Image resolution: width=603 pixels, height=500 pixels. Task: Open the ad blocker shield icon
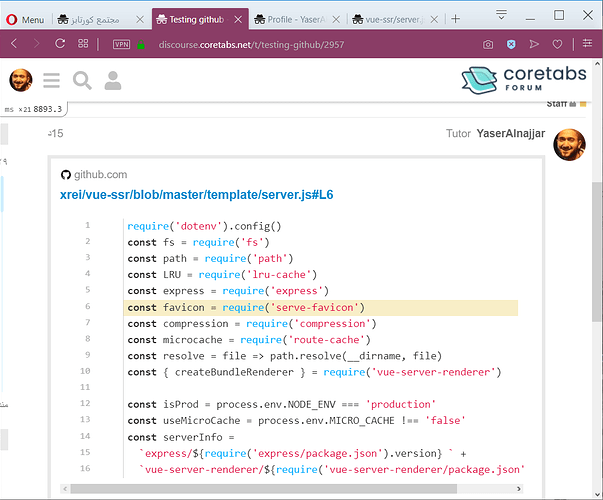click(x=511, y=45)
